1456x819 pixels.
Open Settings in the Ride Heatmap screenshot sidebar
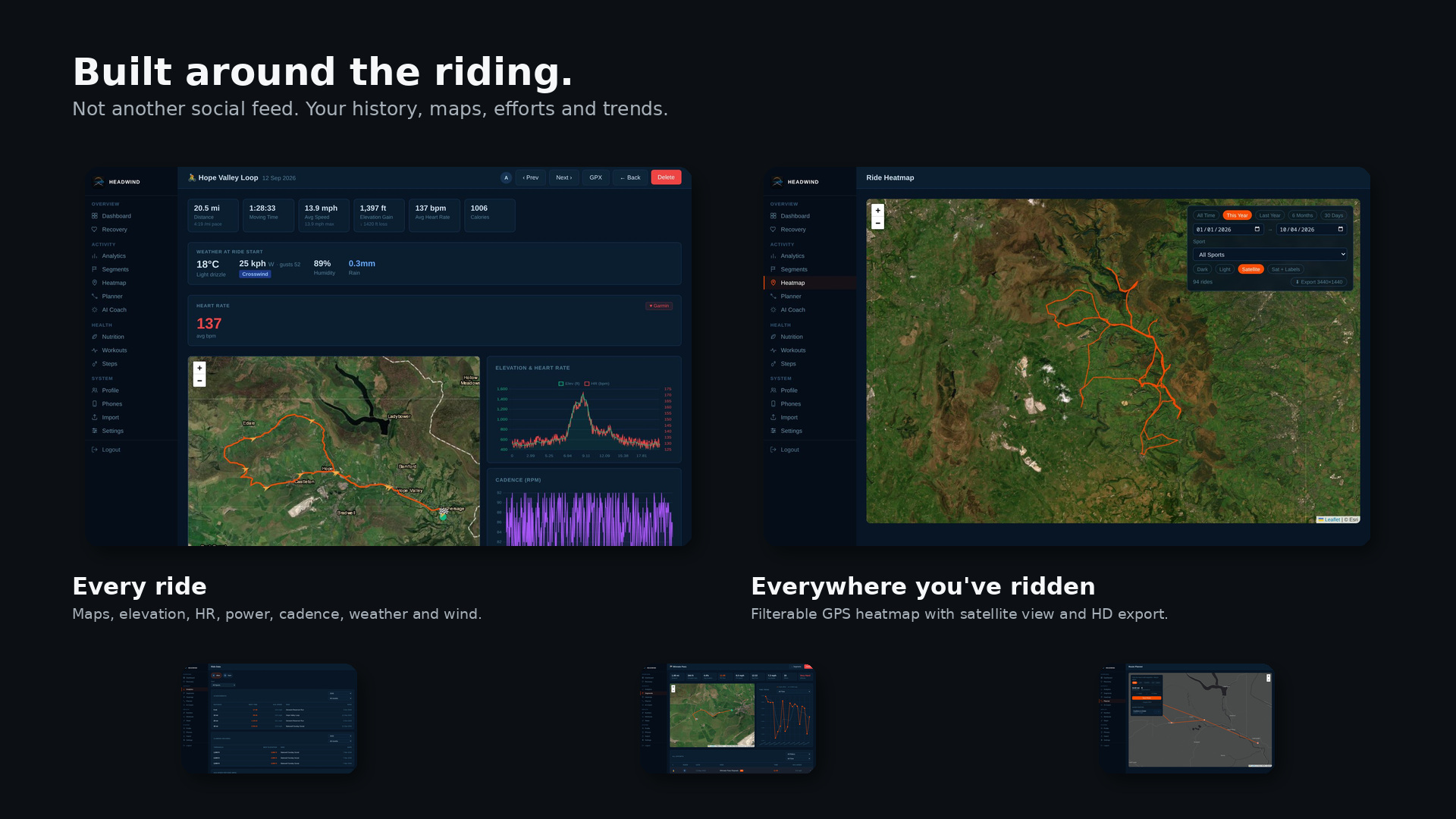pyautogui.click(x=791, y=431)
